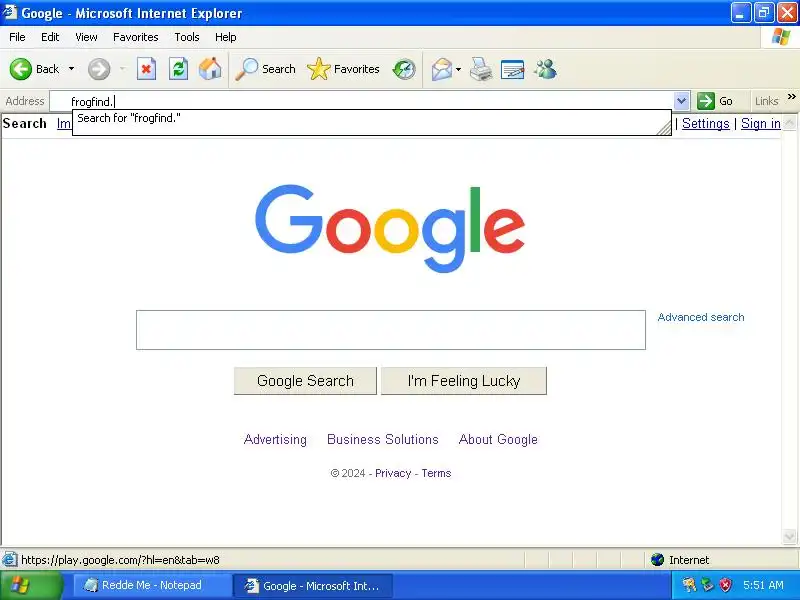This screenshot has width=800, height=600.
Task: Open the Tools menu
Action: 187,37
